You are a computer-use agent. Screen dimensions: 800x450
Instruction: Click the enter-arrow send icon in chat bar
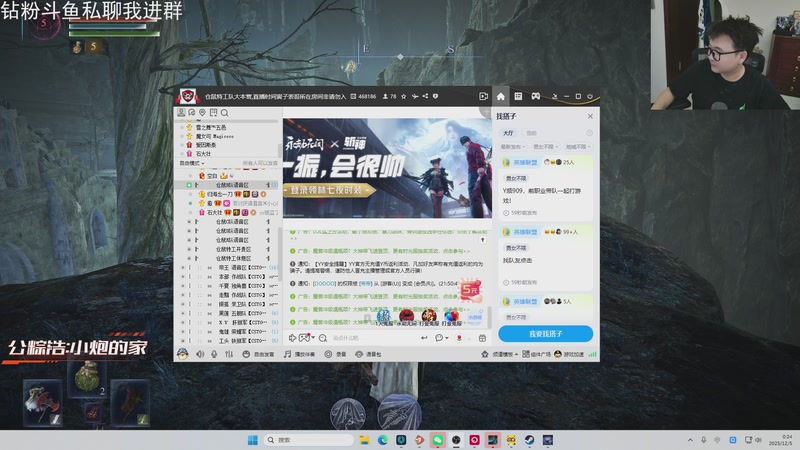(x=424, y=338)
